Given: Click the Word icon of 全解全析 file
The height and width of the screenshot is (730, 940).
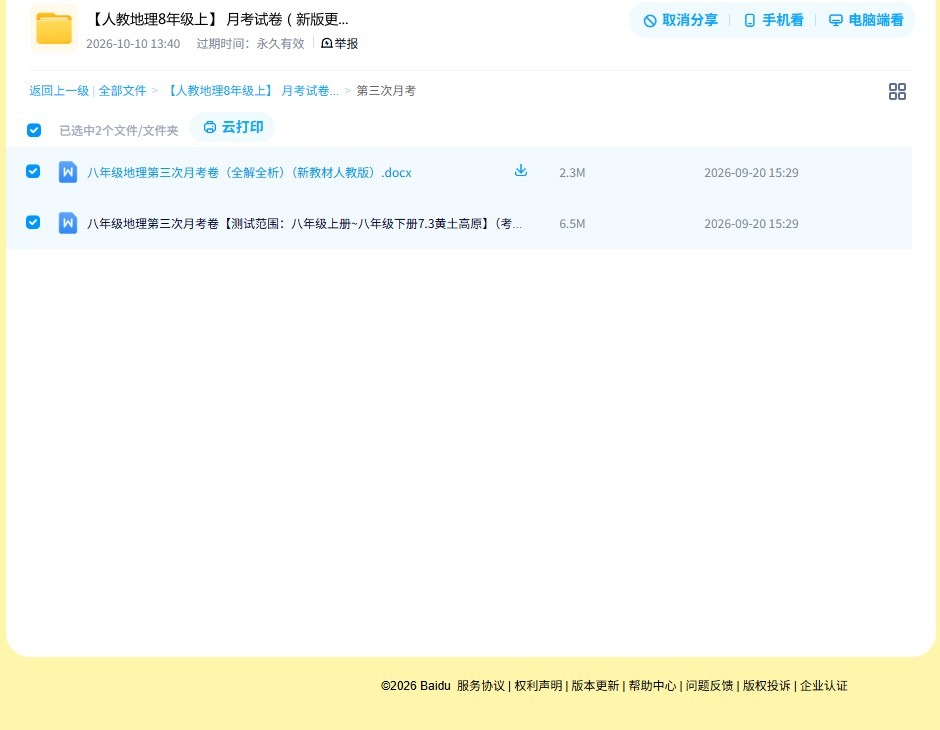Looking at the screenshot, I should point(68,172).
